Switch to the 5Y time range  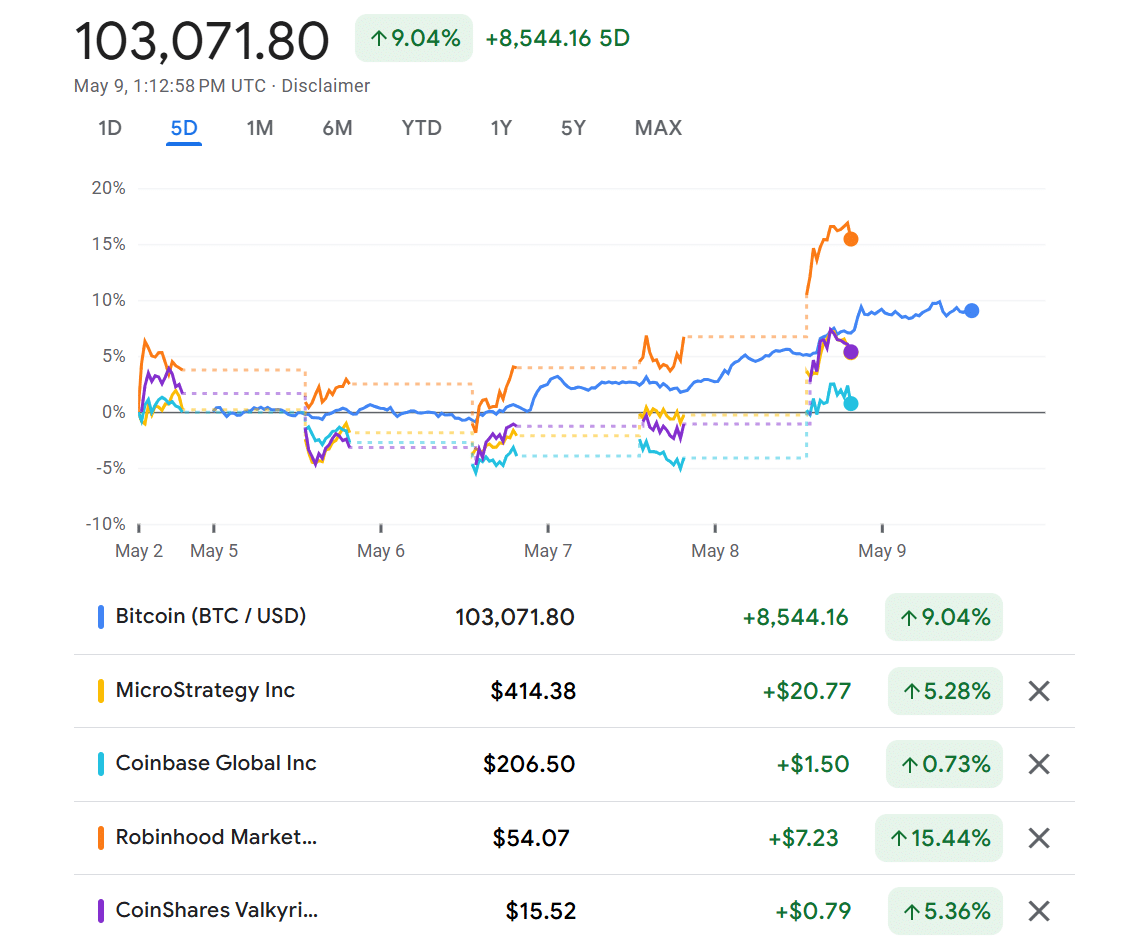tap(573, 128)
